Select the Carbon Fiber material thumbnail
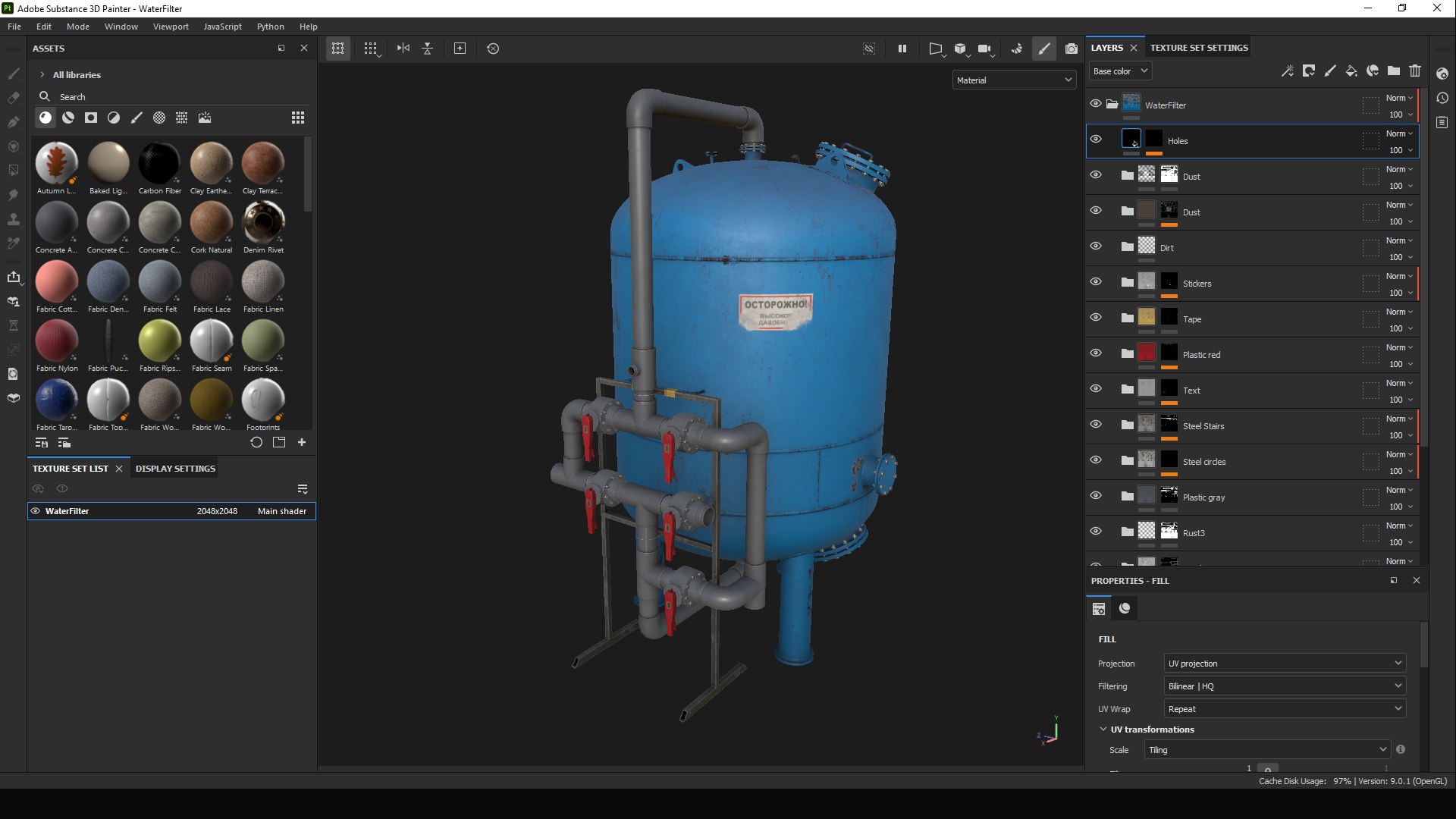 point(159,163)
